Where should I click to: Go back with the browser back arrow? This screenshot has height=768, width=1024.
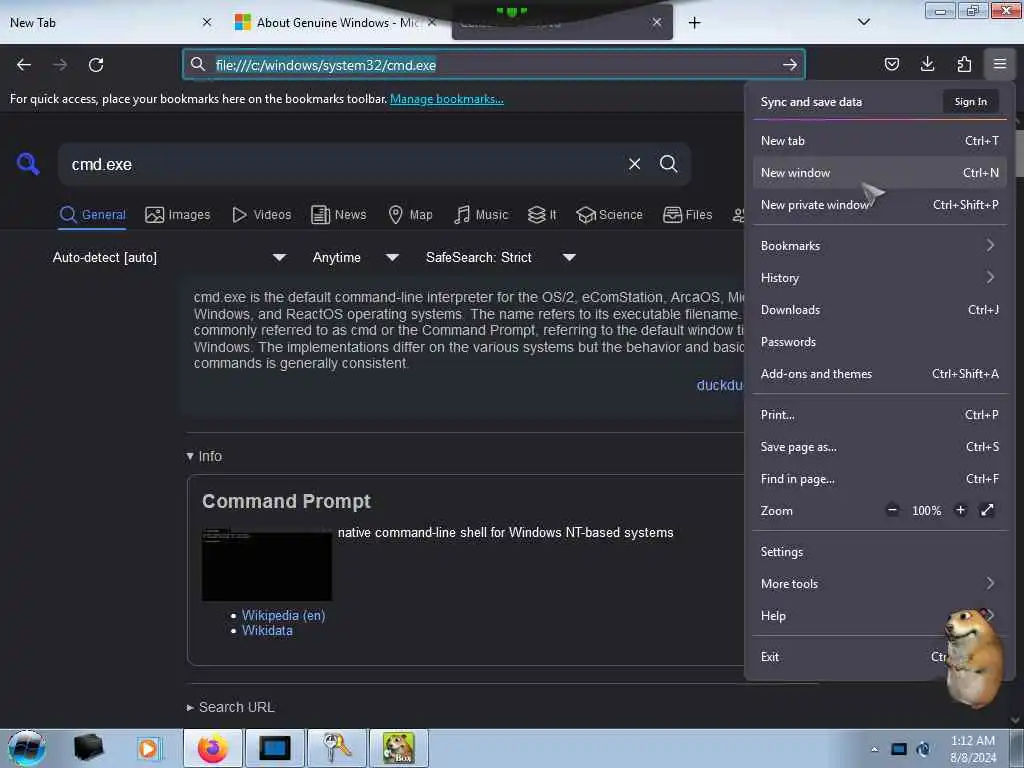[x=24, y=65]
